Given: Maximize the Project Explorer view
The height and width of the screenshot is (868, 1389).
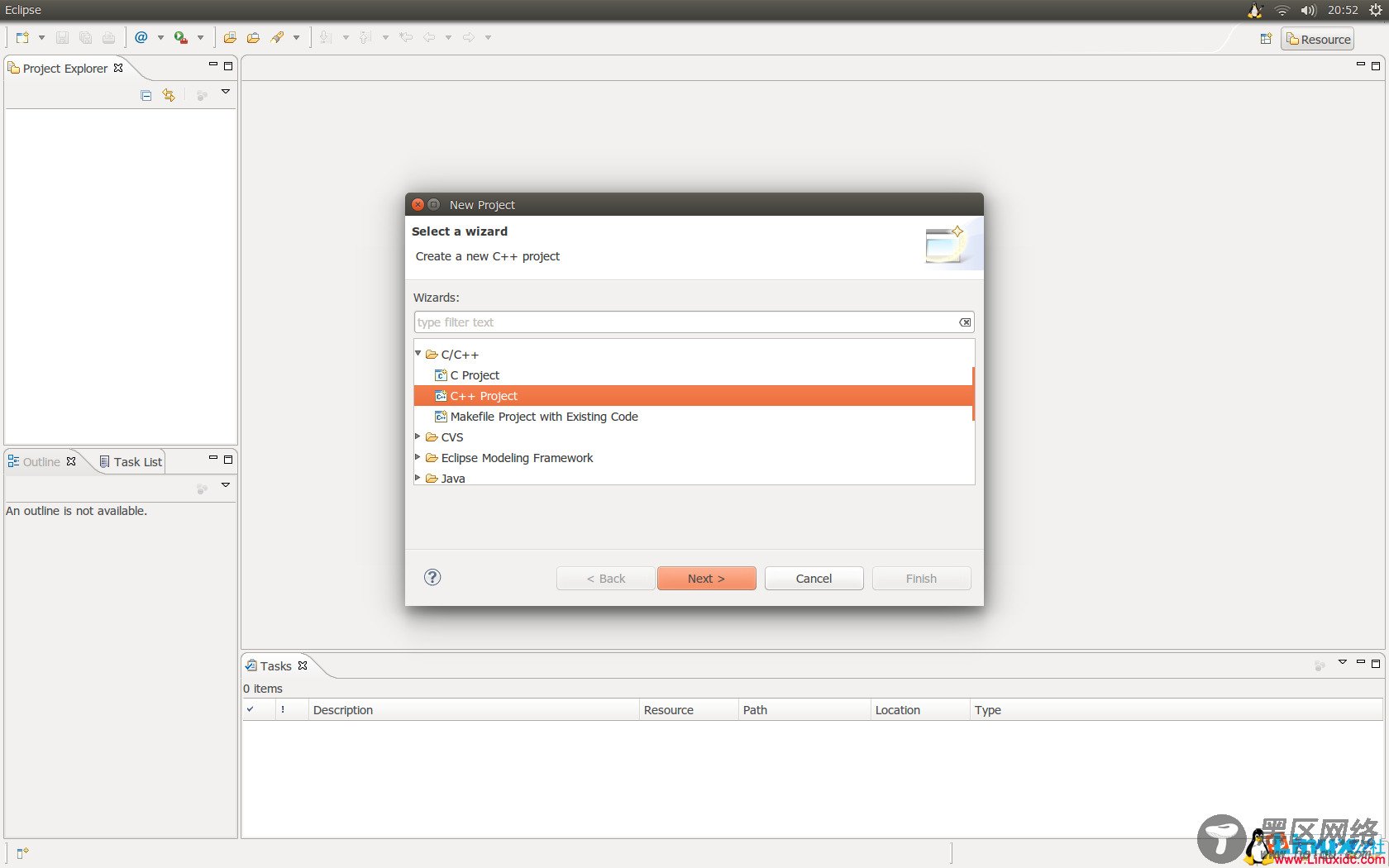Looking at the screenshot, I should [x=228, y=66].
